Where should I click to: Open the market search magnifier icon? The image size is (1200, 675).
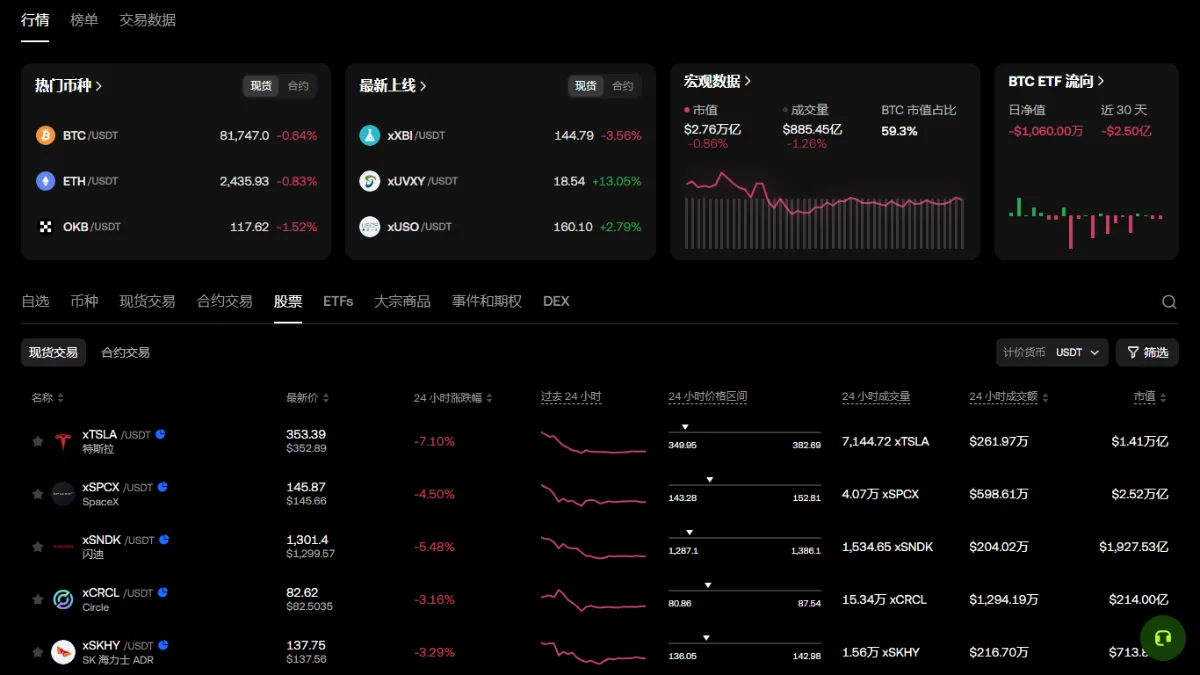click(x=1169, y=302)
